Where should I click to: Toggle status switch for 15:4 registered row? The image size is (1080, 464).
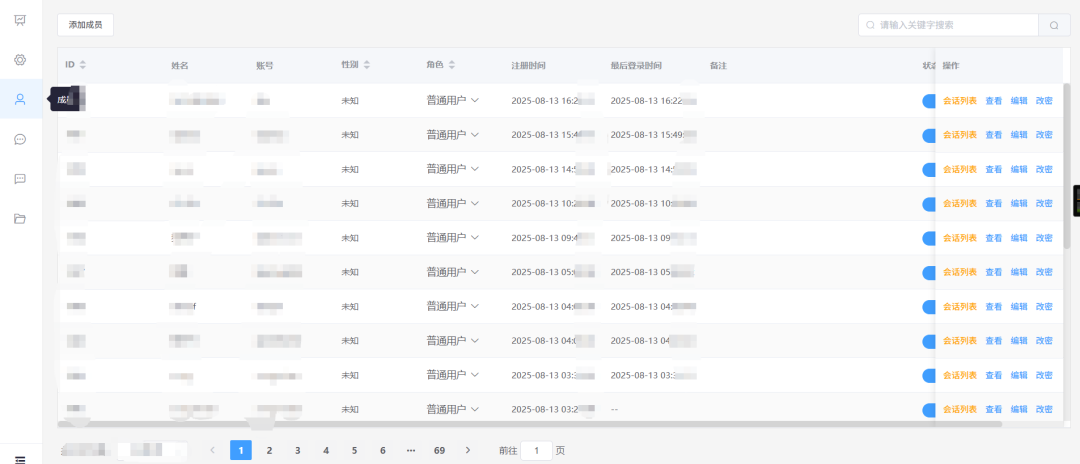tap(928, 135)
